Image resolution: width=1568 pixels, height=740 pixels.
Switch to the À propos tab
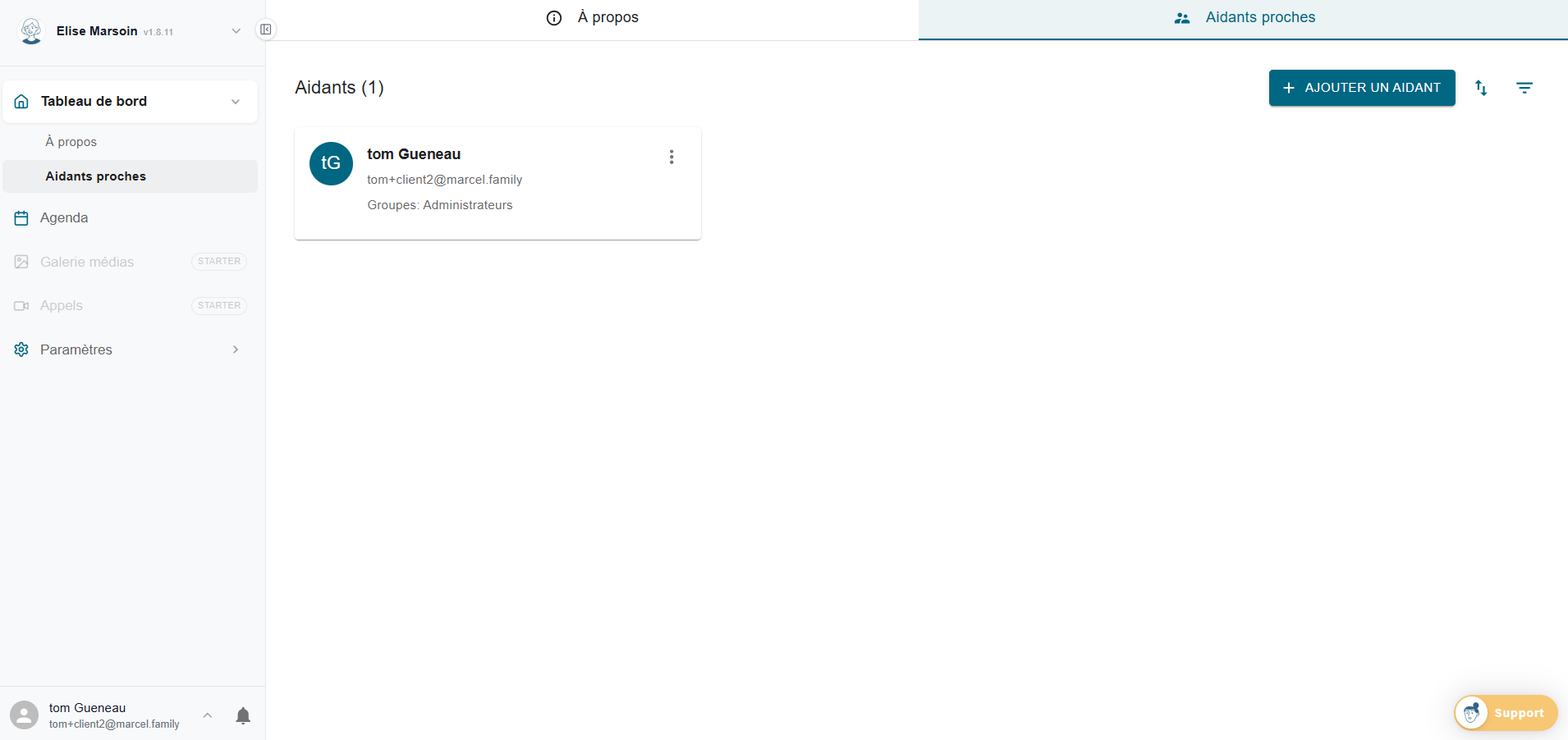pyautogui.click(x=592, y=18)
